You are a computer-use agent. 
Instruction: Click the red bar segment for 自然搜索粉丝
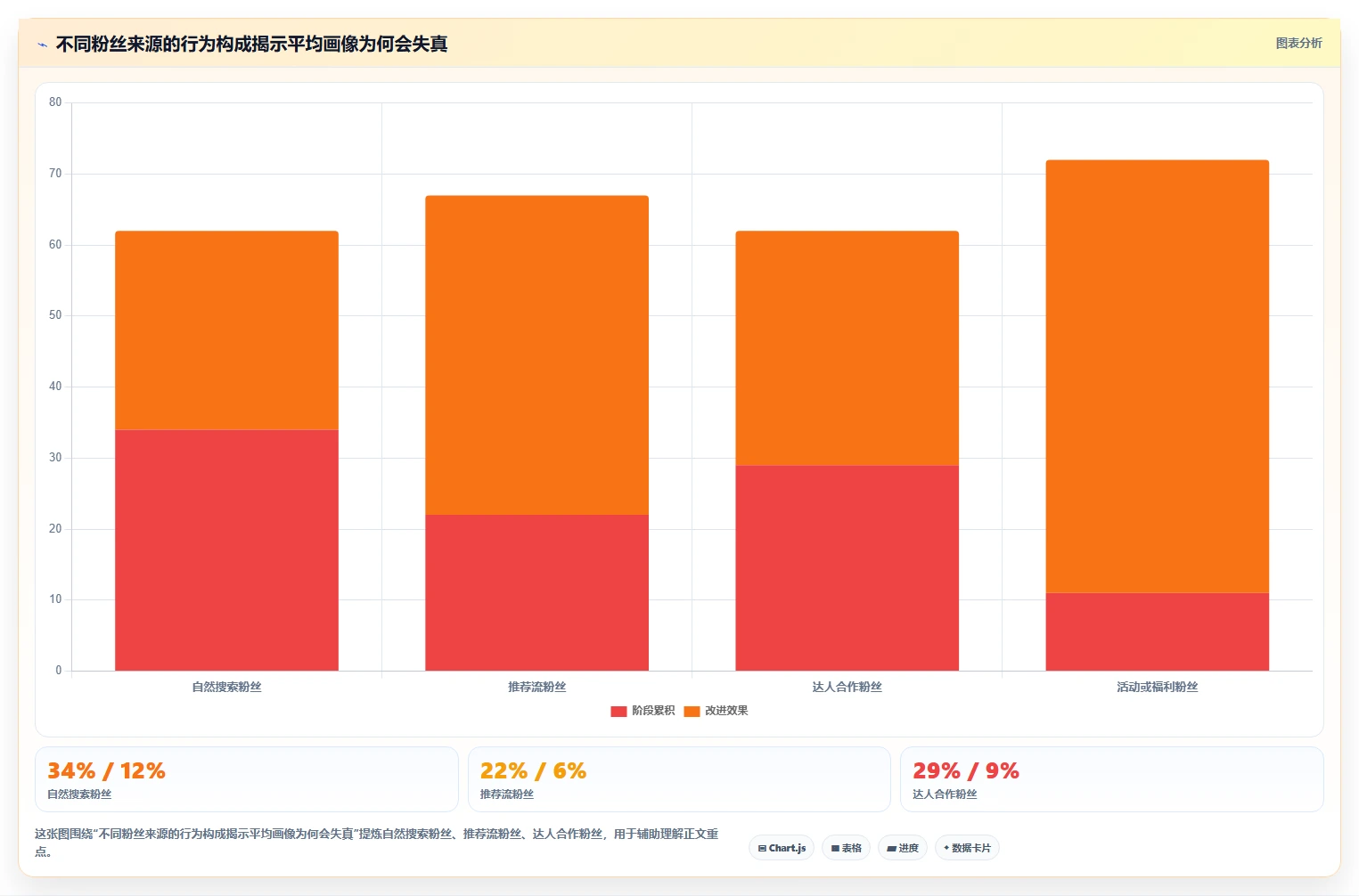coord(226,550)
